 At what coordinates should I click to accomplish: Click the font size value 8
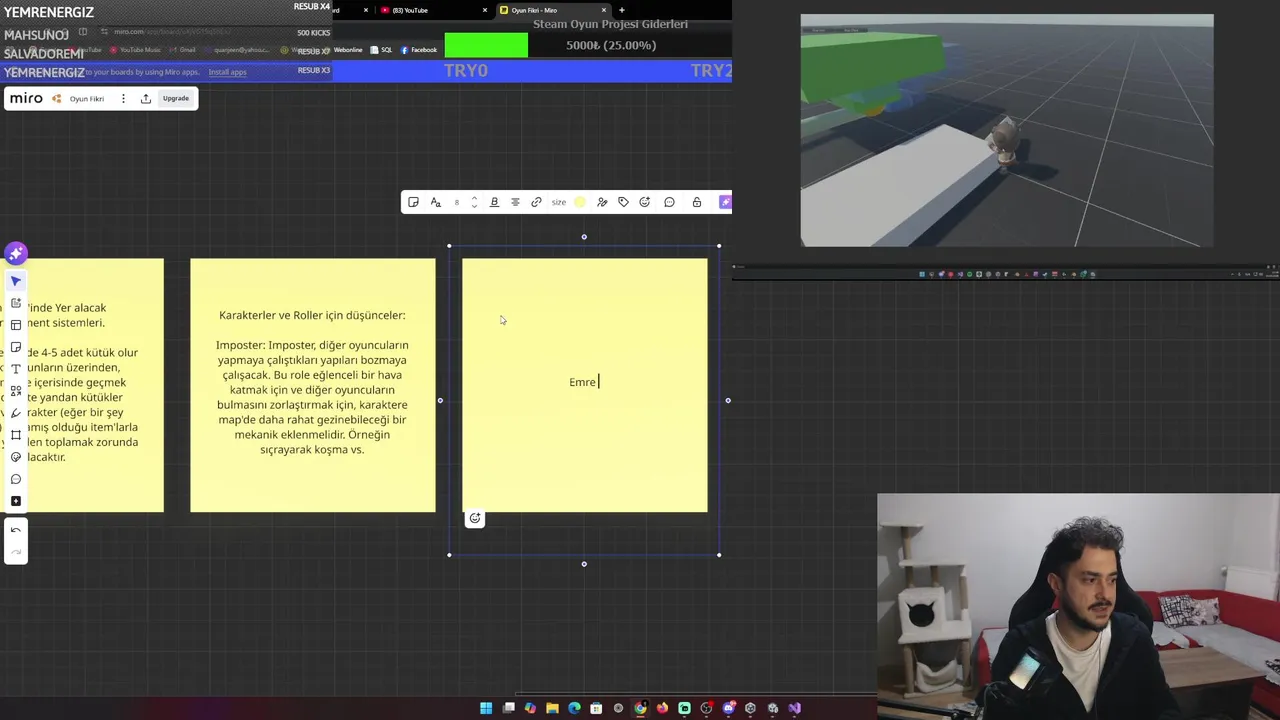(x=457, y=202)
